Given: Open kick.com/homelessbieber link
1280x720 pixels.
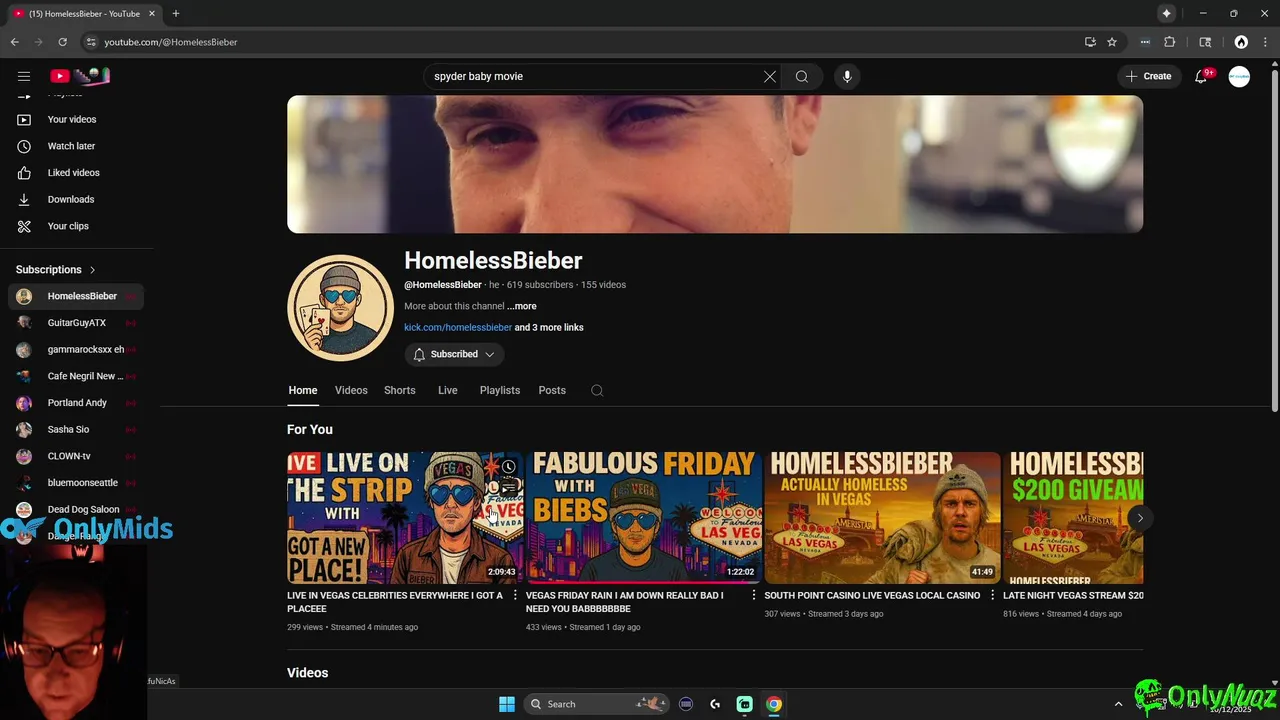Looking at the screenshot, I should tap(458, 327).
